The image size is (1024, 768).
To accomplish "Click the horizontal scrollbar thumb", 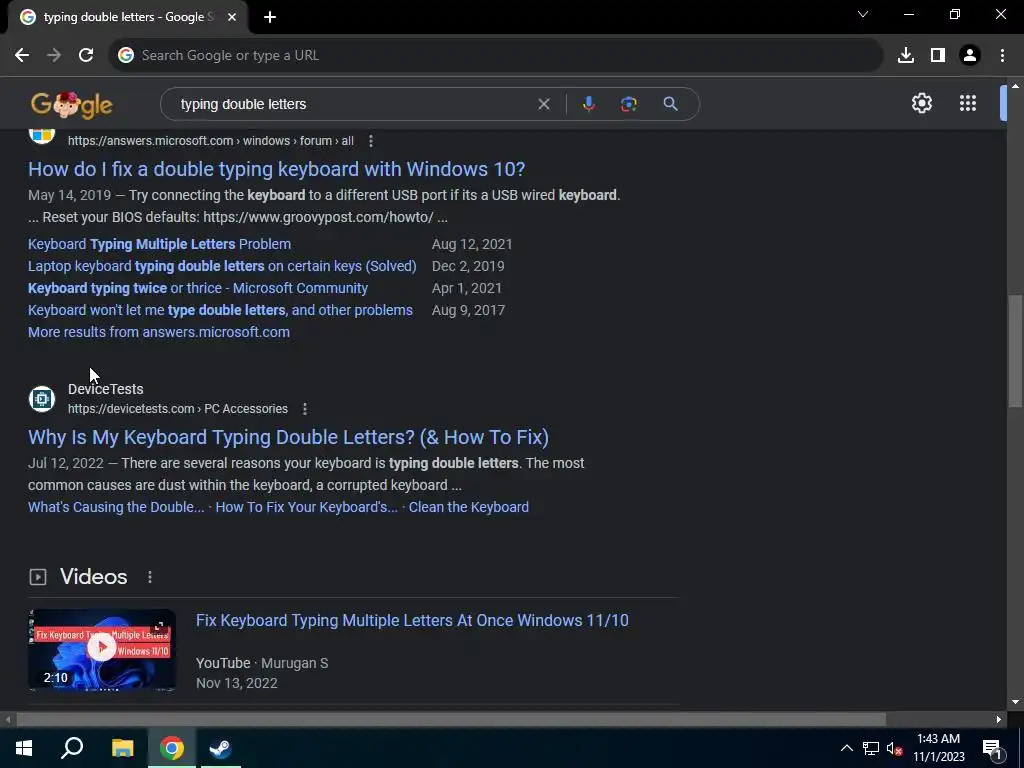I will (x=451, y=720).
